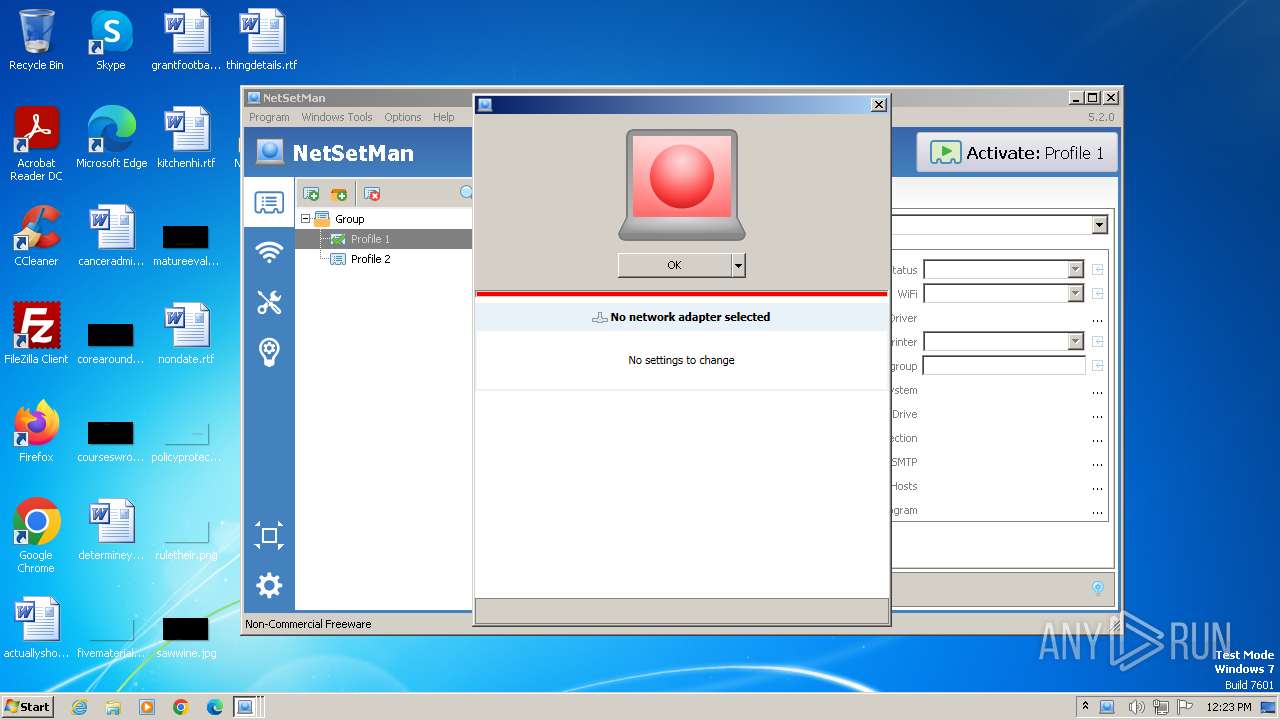Image resolution: width=1280 pixels, height=720 pixels.
Task: Open the Net Drive settings ellipsis
Action: click(1097, 414)
